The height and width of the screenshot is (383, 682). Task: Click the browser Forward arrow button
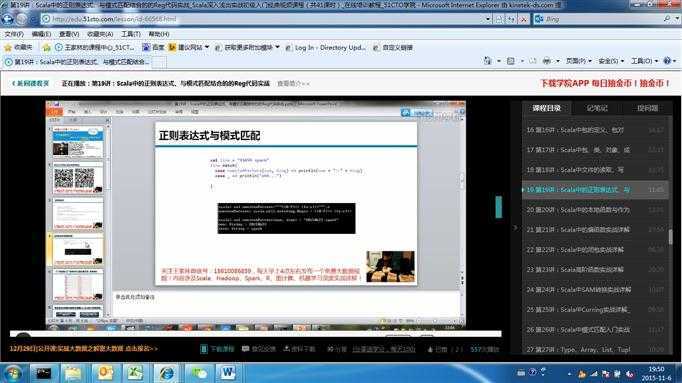(x=21, y=19)
